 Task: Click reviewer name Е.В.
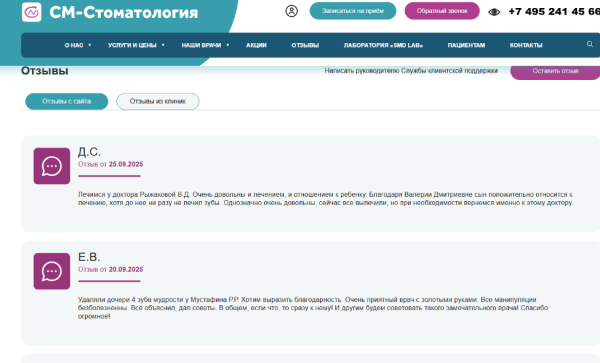click(x=89, y=257)
